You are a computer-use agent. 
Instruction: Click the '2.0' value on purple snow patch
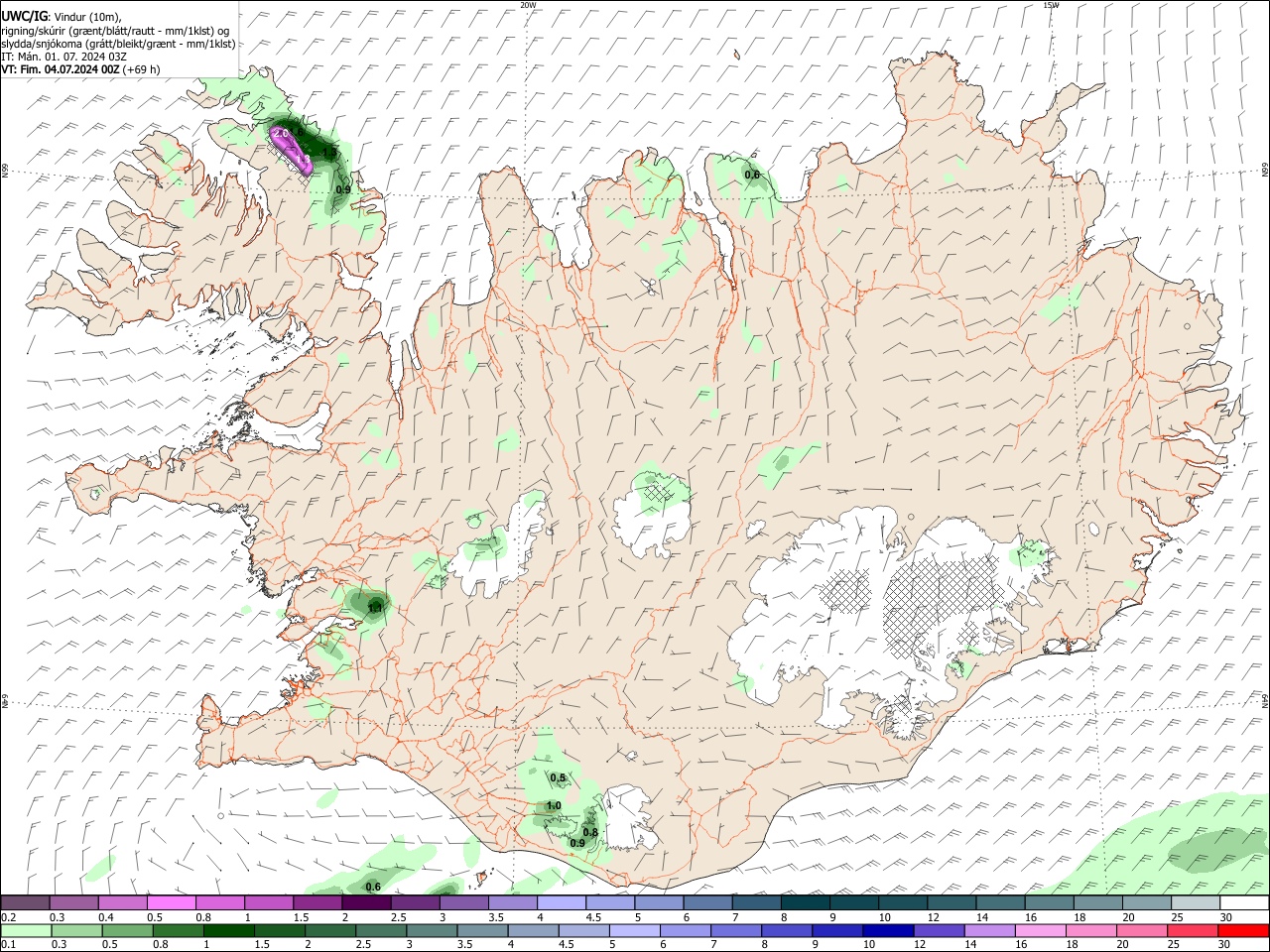[281, 133]
